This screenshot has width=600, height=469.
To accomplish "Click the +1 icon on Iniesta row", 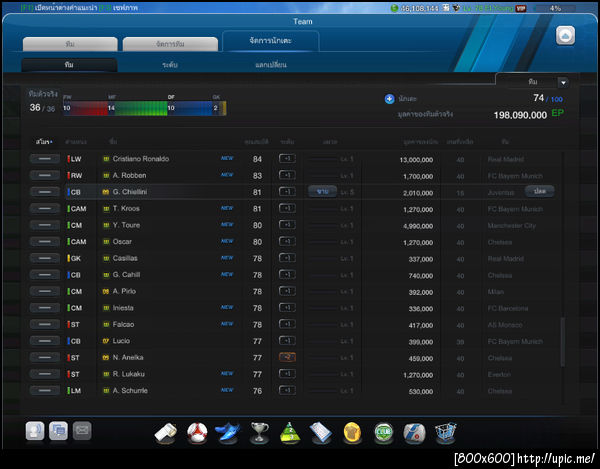I will pos(287,308).
